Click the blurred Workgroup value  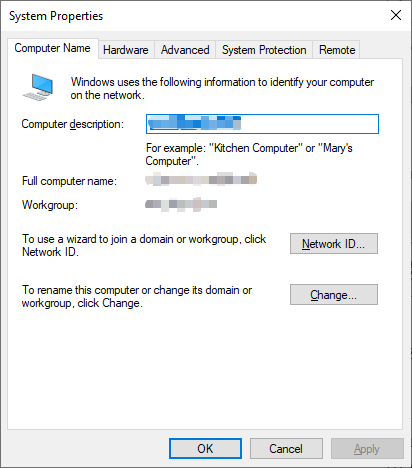coord(181,204)
